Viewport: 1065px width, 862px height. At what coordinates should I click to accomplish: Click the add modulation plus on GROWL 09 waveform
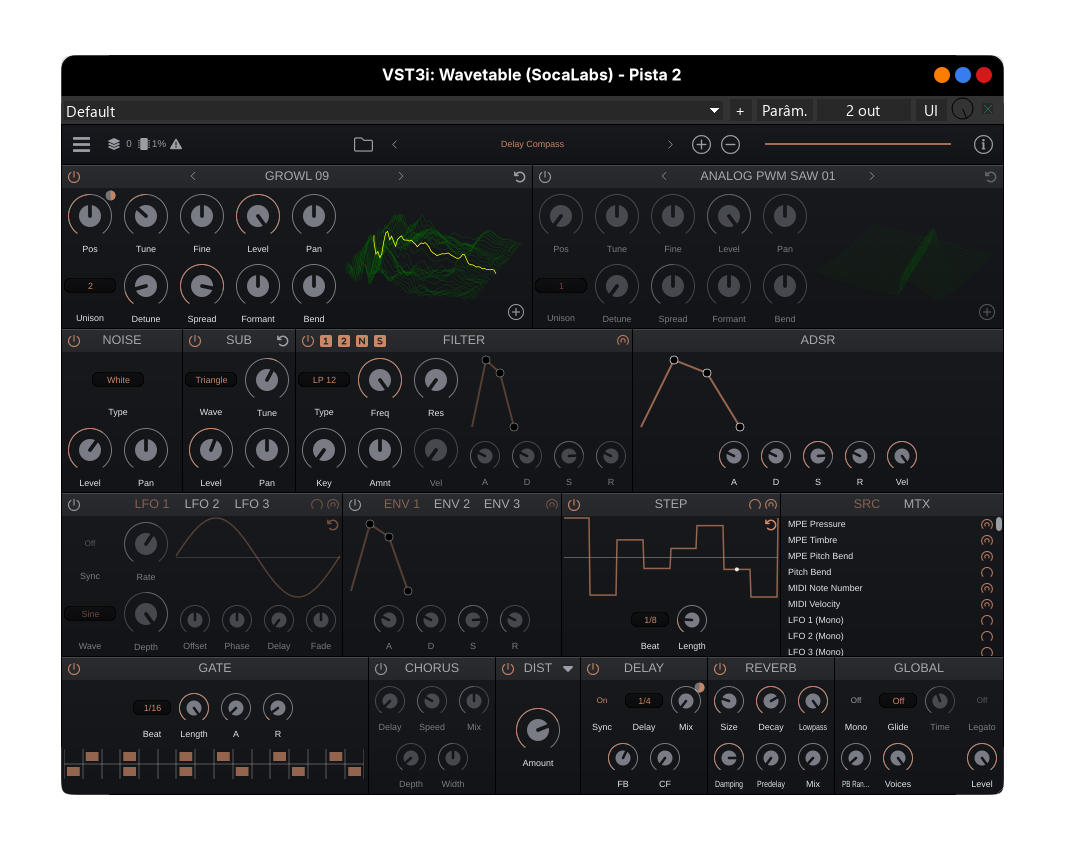[x=516, y=312]
